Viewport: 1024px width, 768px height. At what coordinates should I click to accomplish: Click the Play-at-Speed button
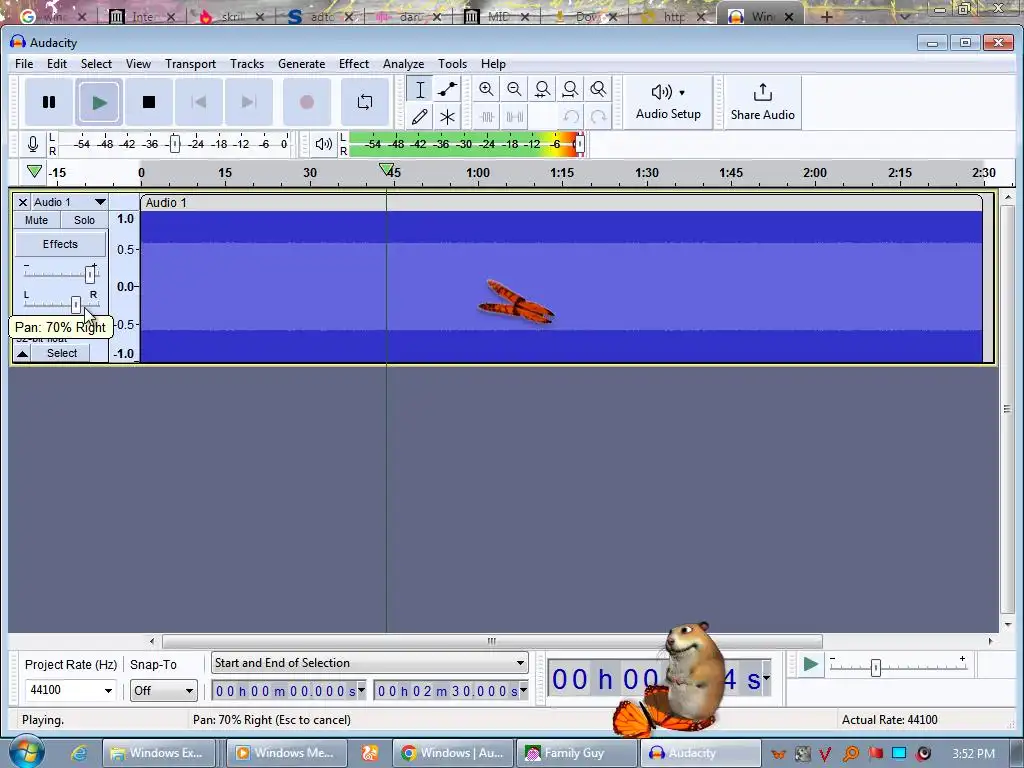coord(810,665)
